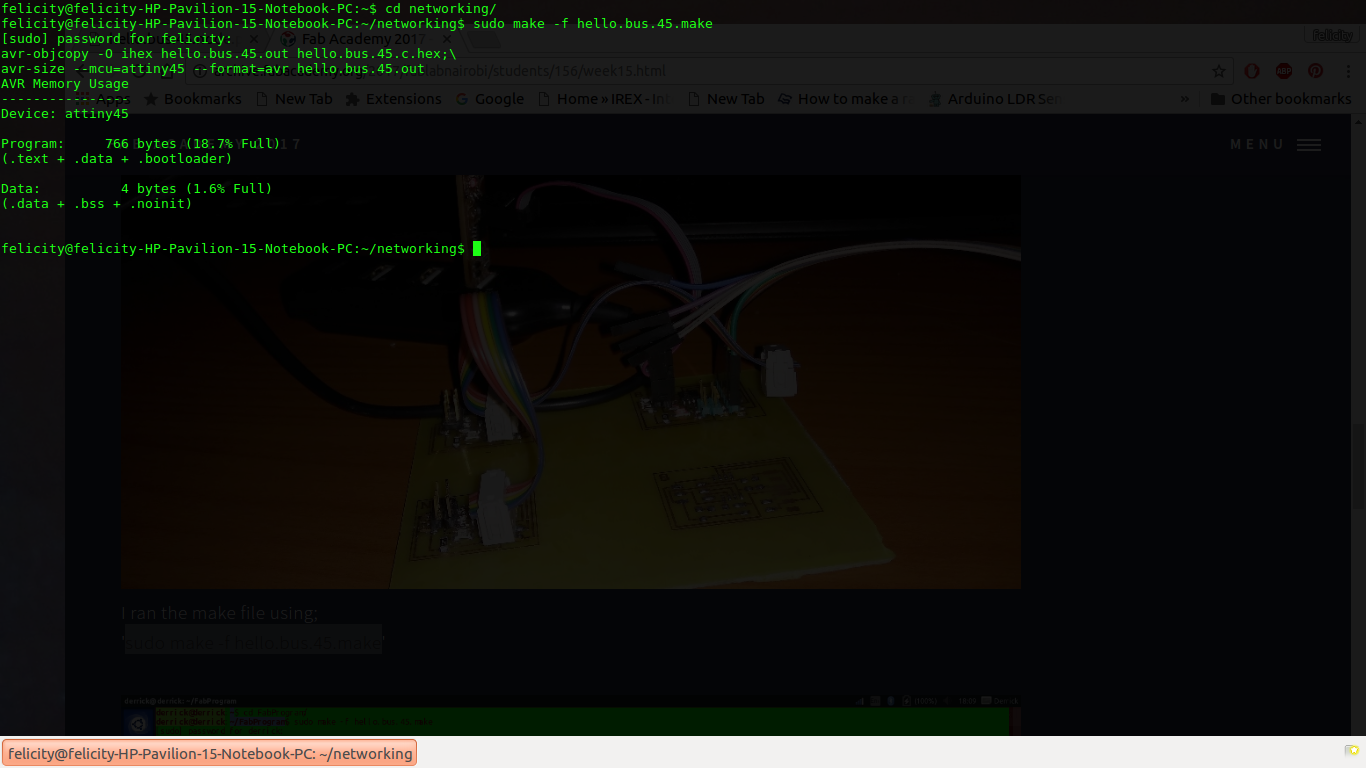
Task: Click the 'Program: 766 bytes (18.7% Full)' line
Action: [x=141, y=144]
